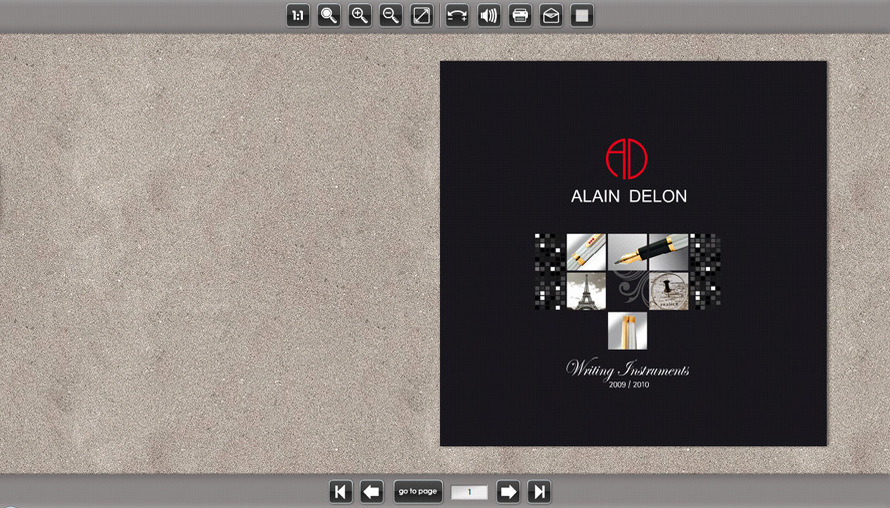This screenshot has width=890, height=508.
Task: Click the red AD logo
Action: 627,158
